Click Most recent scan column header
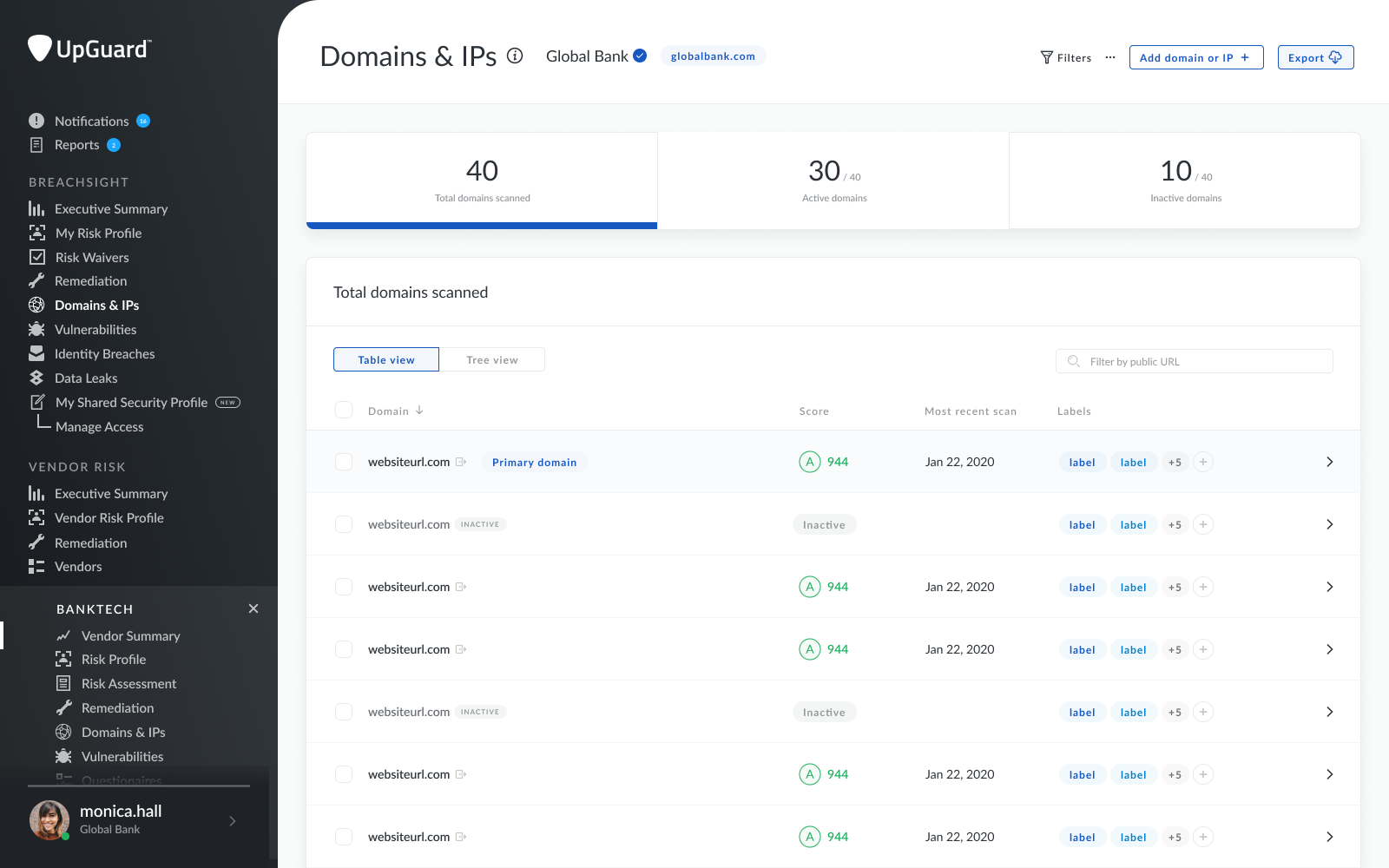 point(971,411)
